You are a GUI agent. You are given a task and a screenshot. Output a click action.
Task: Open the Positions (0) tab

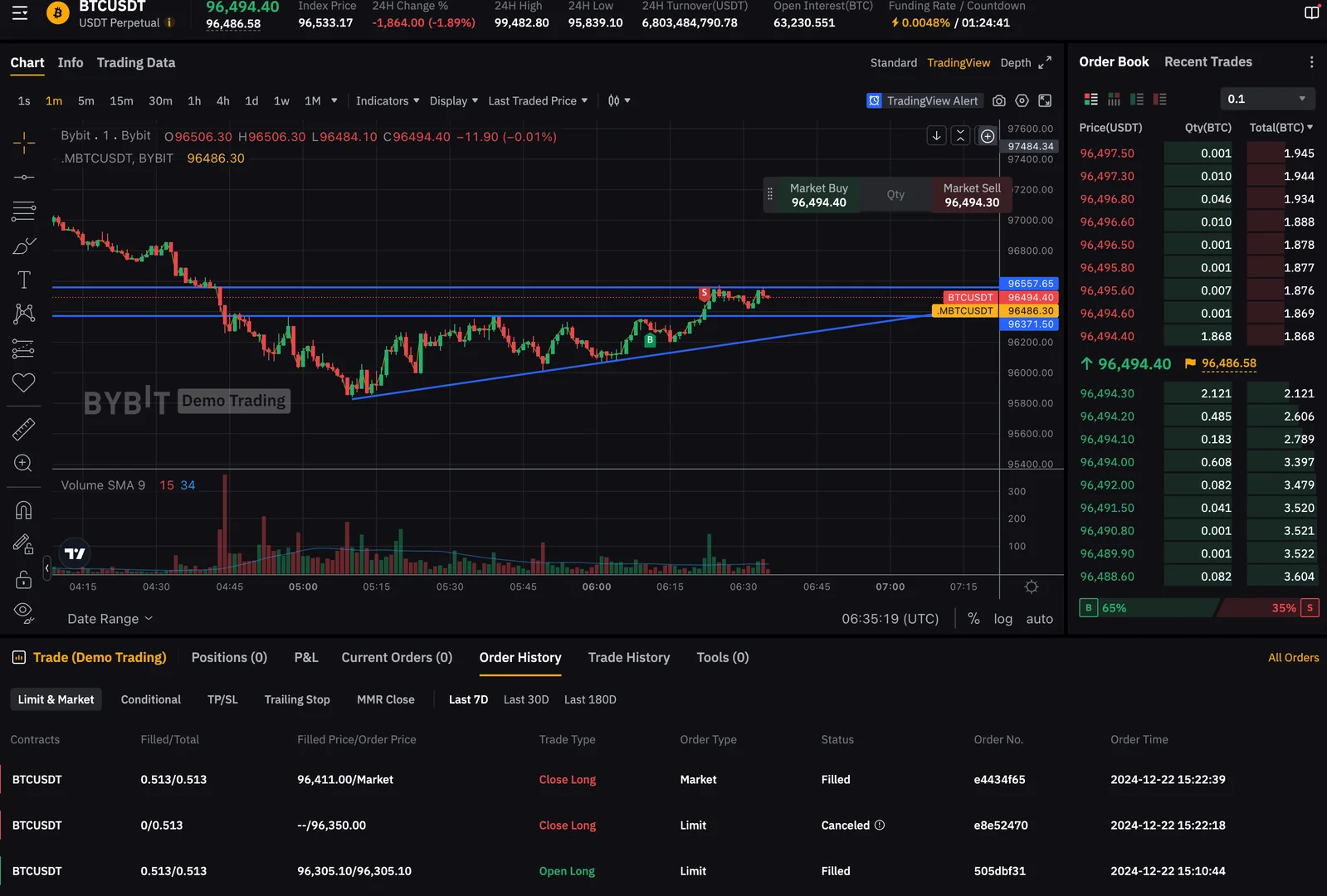click(229, 657)
